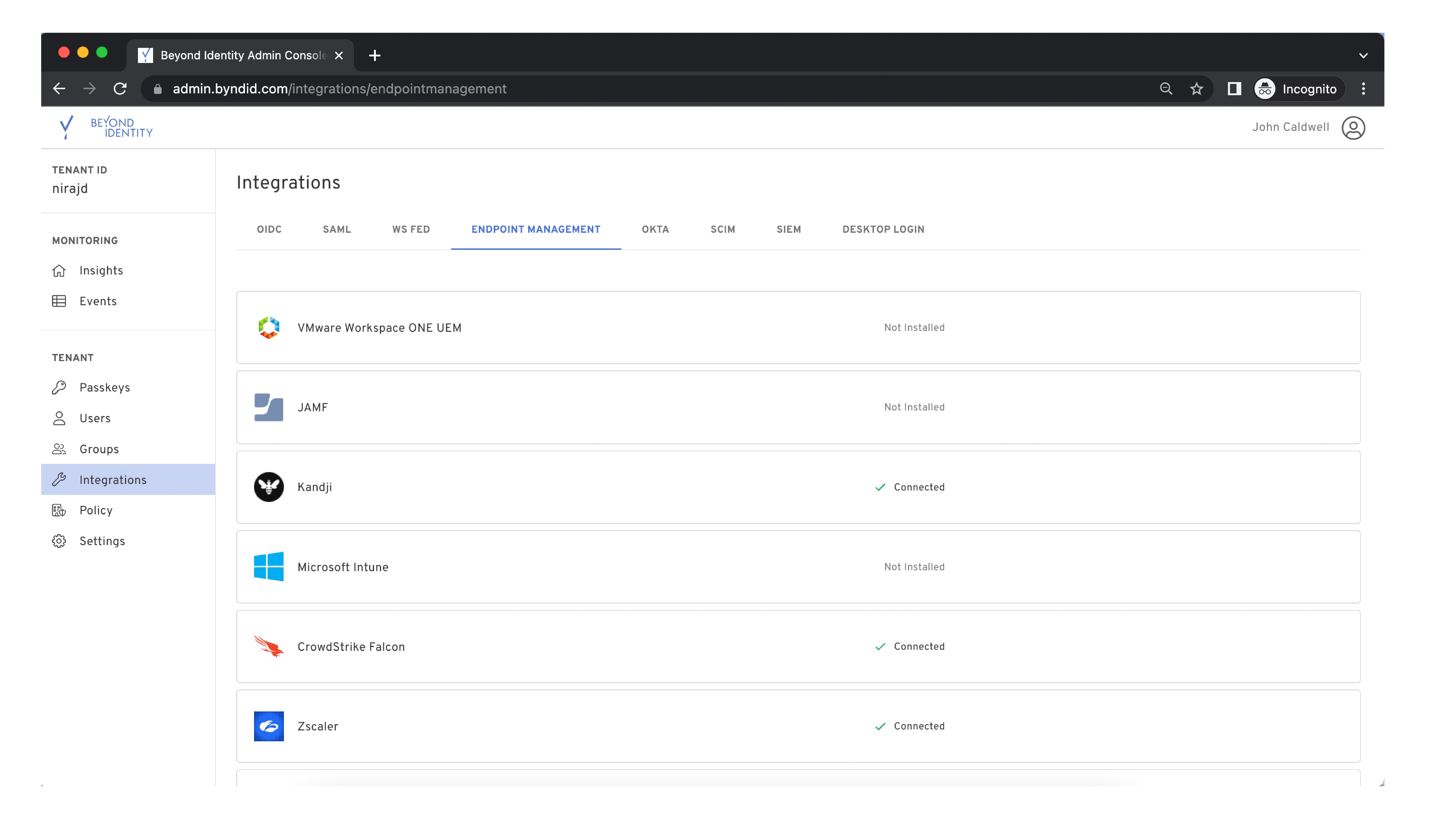Open a new browser tab
This screenshot has height=819, width=1456.
pyautogui.click(x=374, y=55)
